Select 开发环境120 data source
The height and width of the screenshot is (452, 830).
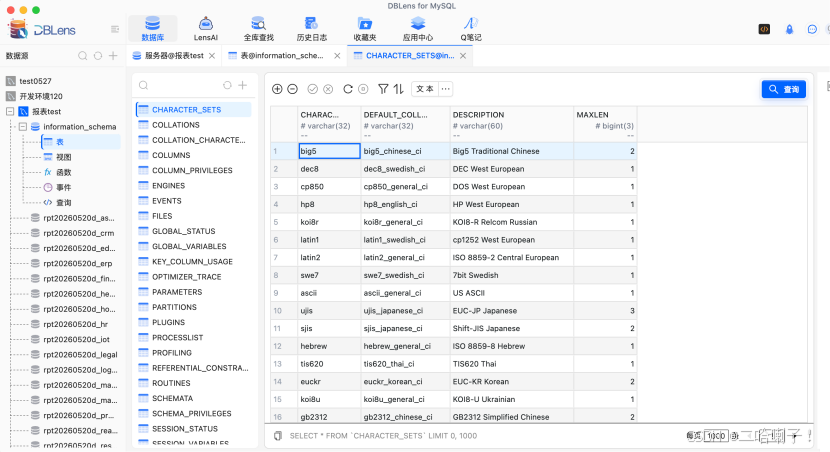[x=41, y=96]
